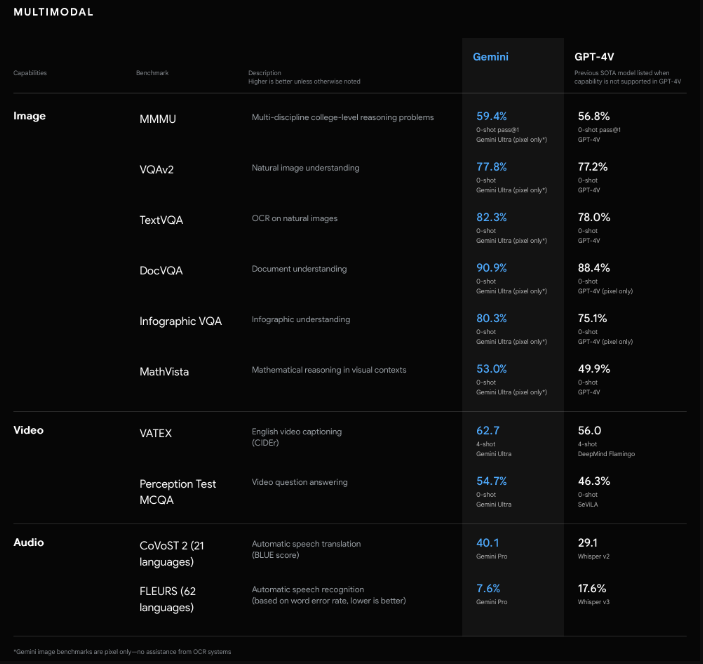Select the TextVQA benchmark name

click(161, 221)
